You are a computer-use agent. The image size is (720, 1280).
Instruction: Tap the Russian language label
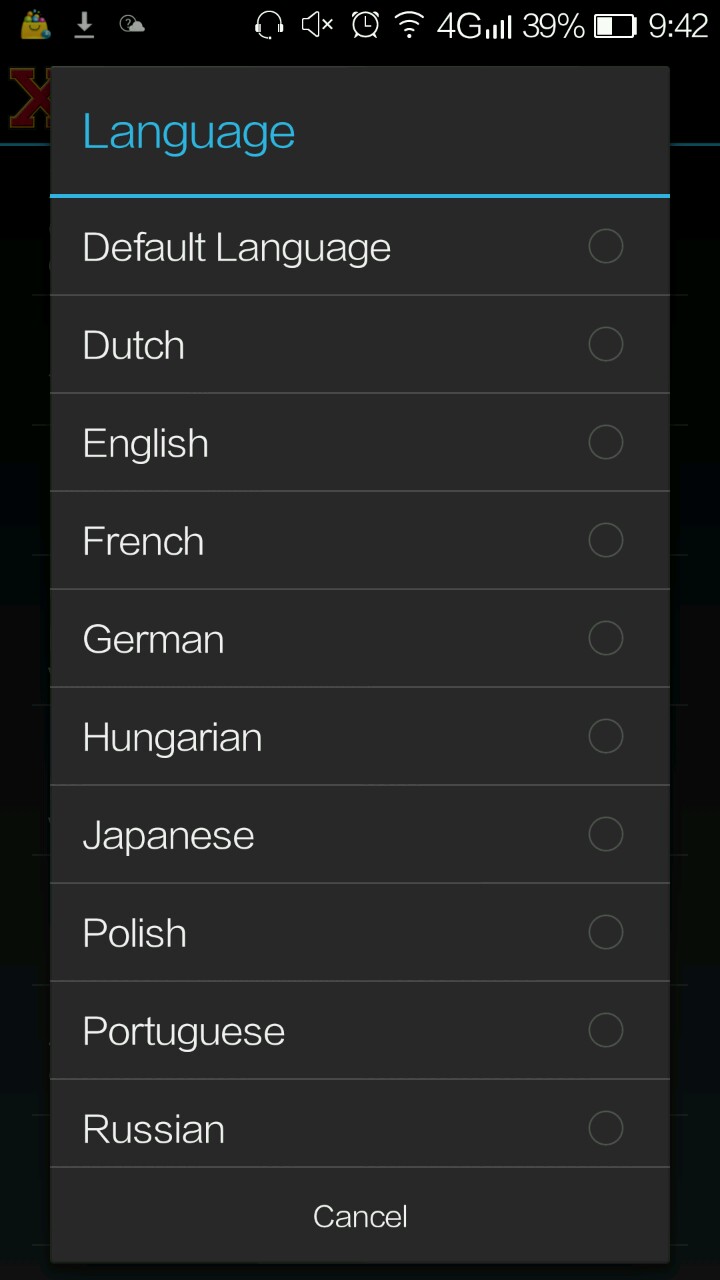coord(153,1129)
